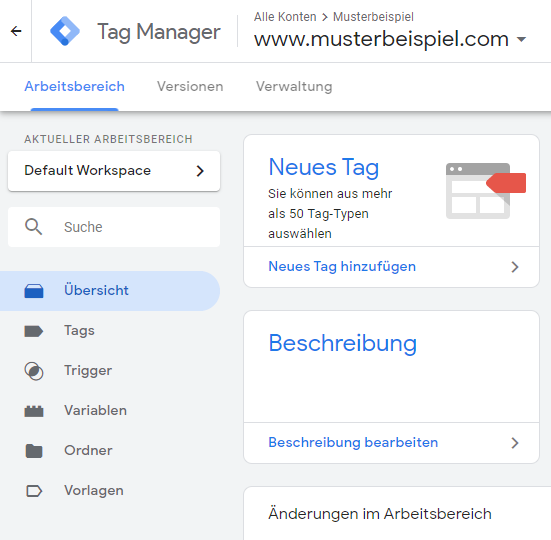The width and height of the screenshot is (551, 540).
Task: Click chevron next to Neues Tag hinzufügen
Action: [515, 267]
